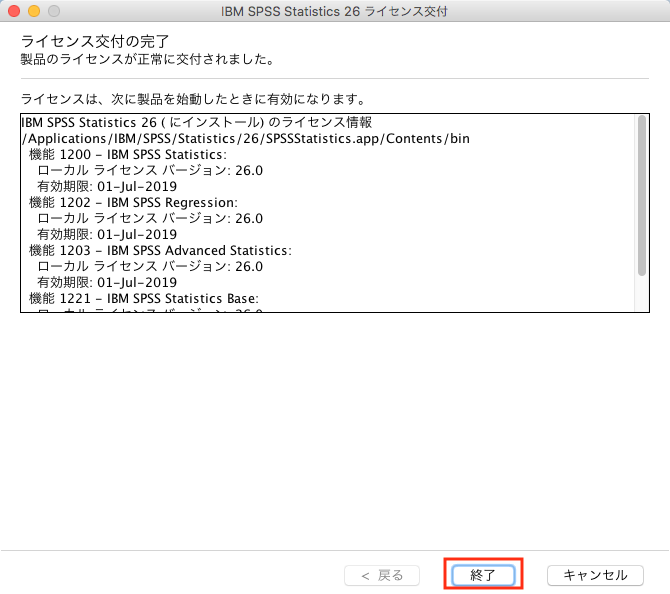
Task: Click the 機能 1202 – IBM SPSS Regression line
Action: click(x=133, y=202)
